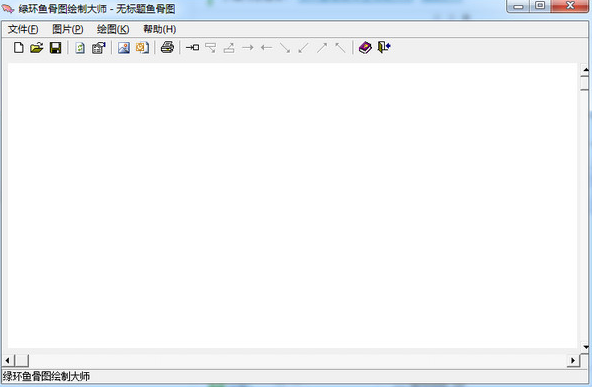Maximize the fishbone diagram window

(540, 6)
